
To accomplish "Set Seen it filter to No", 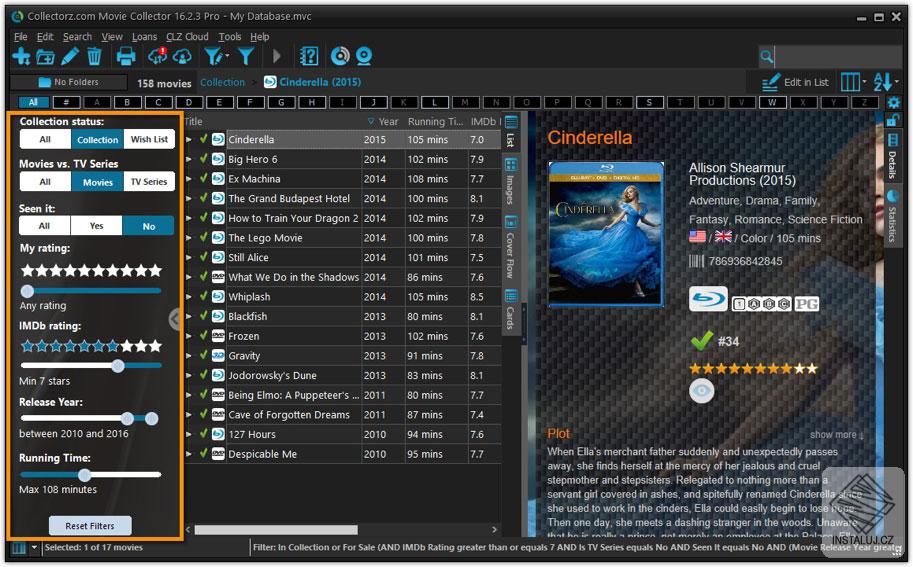I will tap(148, 226).
